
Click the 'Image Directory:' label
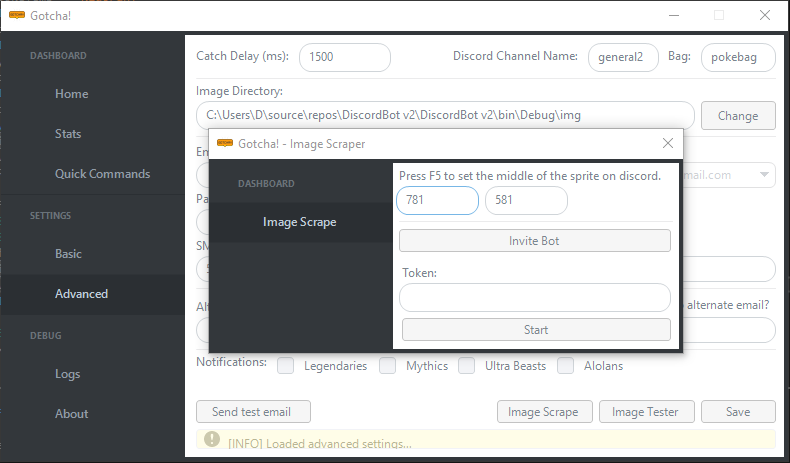point(239,91)
